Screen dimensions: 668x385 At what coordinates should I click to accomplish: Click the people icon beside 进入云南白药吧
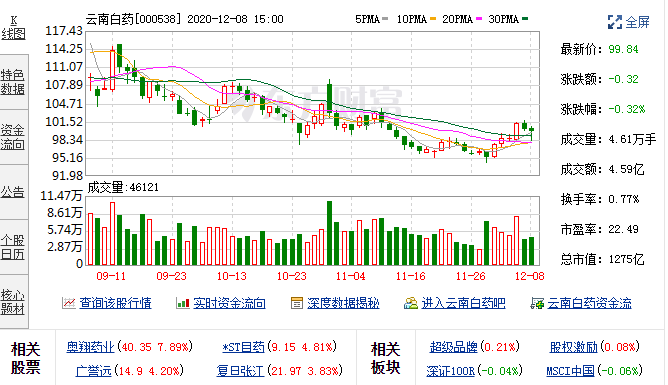[x=411, y=303]
